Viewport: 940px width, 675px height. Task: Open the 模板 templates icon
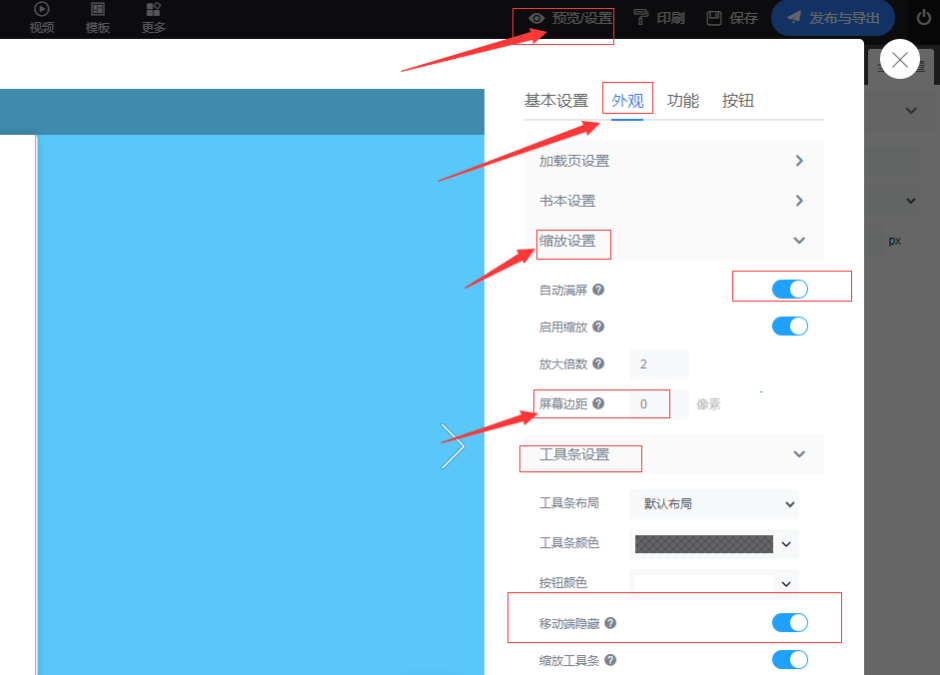coord(98,9)
